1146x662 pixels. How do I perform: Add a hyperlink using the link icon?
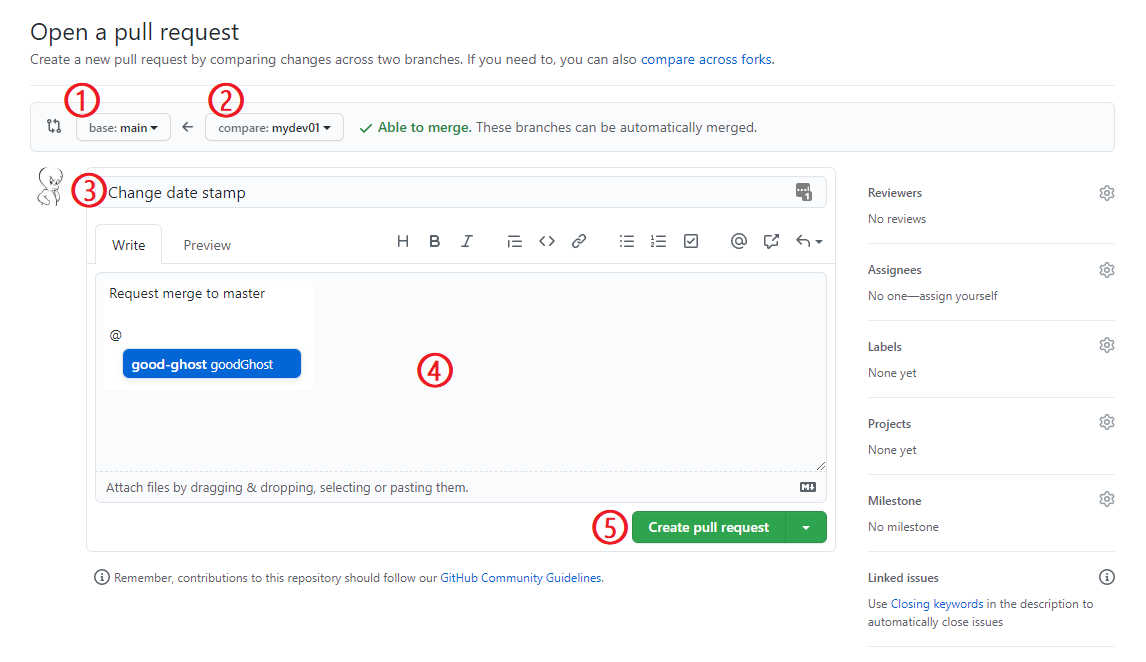point(579,240)
